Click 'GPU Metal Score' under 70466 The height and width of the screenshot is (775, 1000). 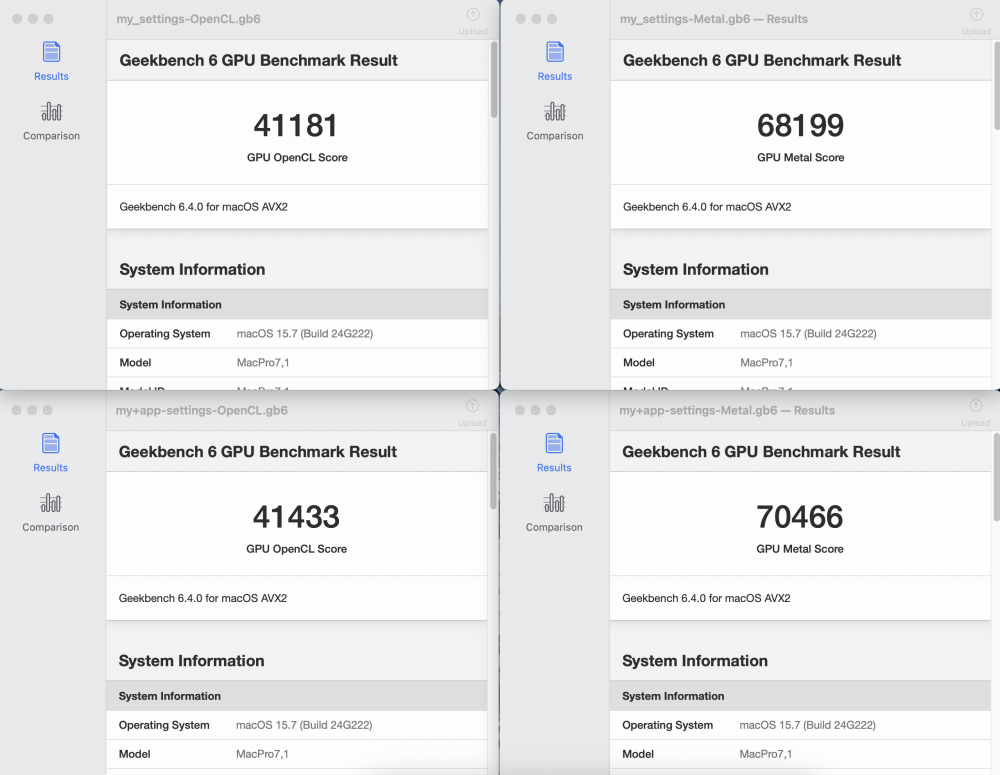point(800,549)
